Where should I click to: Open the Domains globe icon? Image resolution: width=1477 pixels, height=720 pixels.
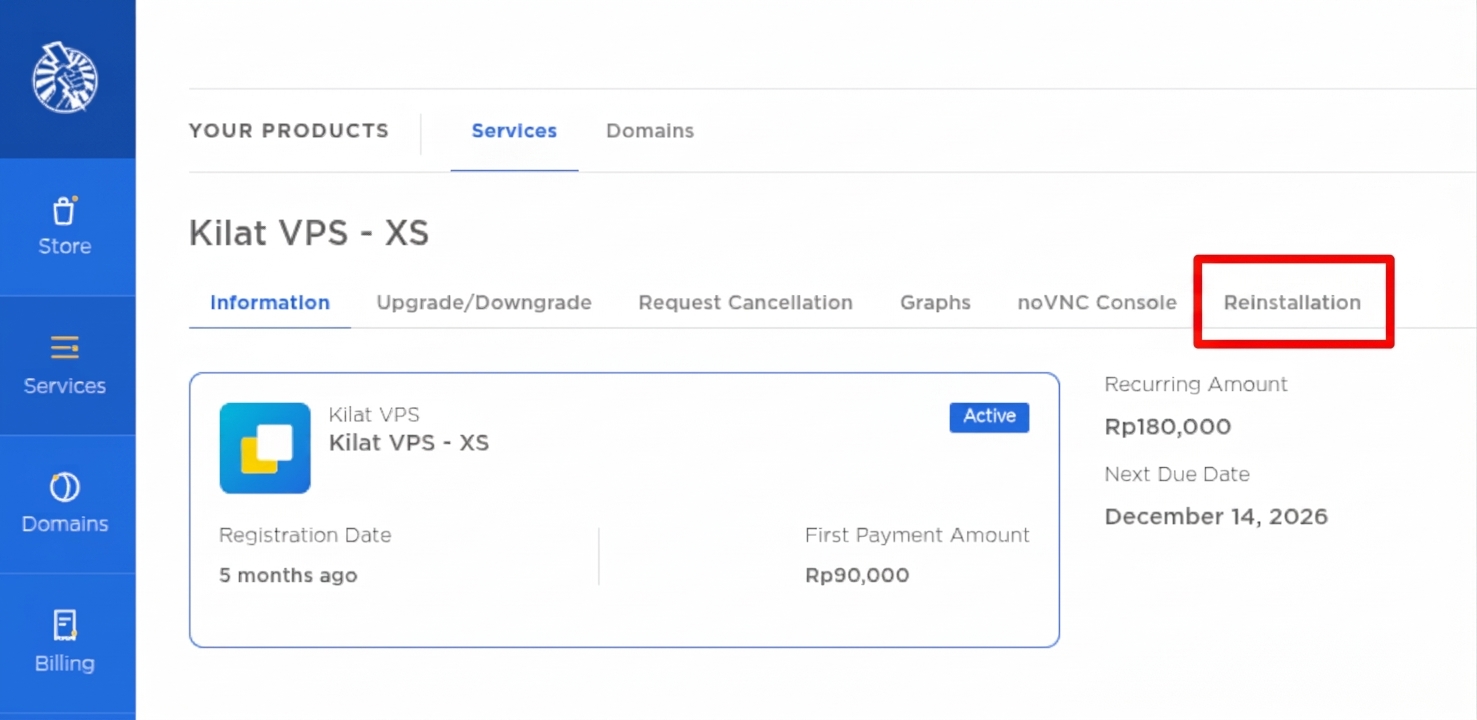(x=65, y=487)
